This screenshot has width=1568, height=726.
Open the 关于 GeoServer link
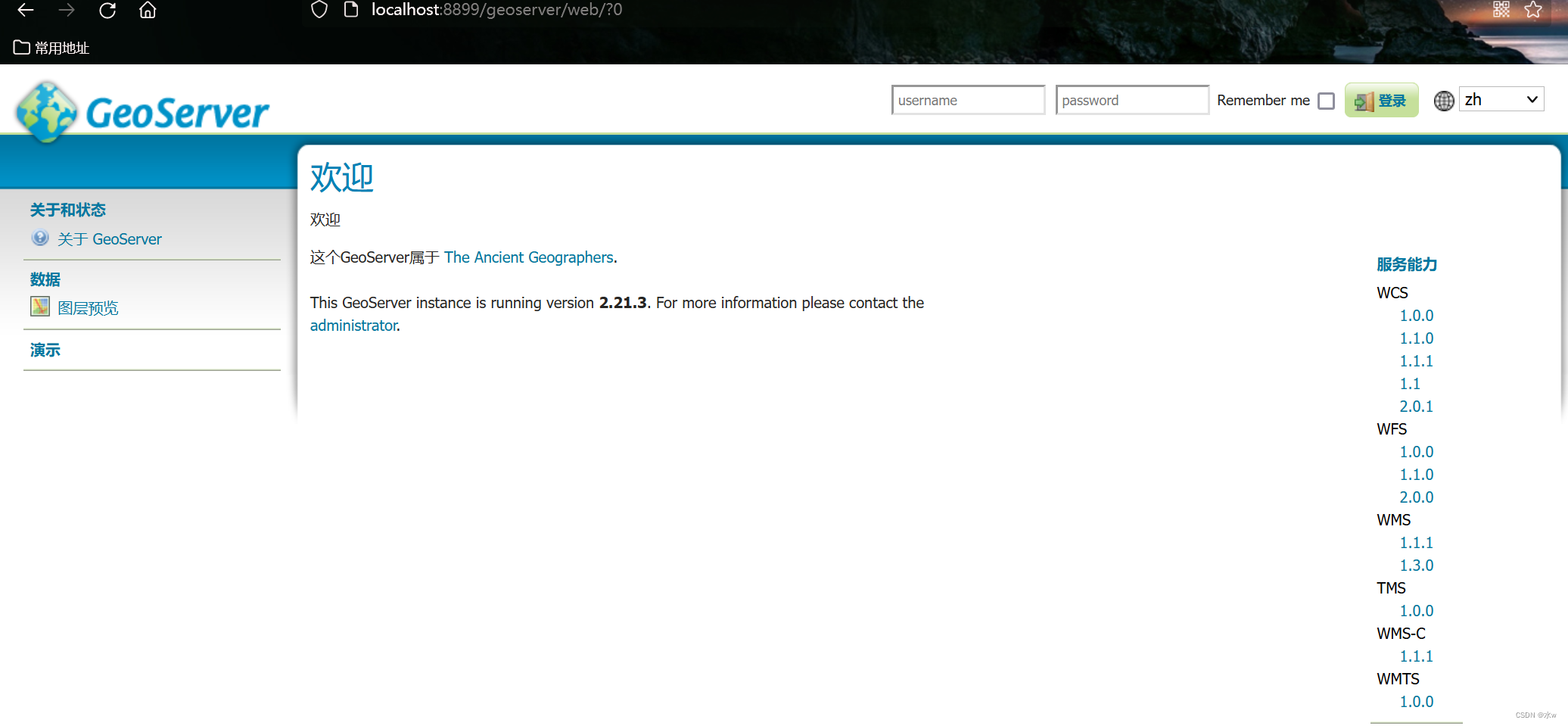tap(110, 239)
